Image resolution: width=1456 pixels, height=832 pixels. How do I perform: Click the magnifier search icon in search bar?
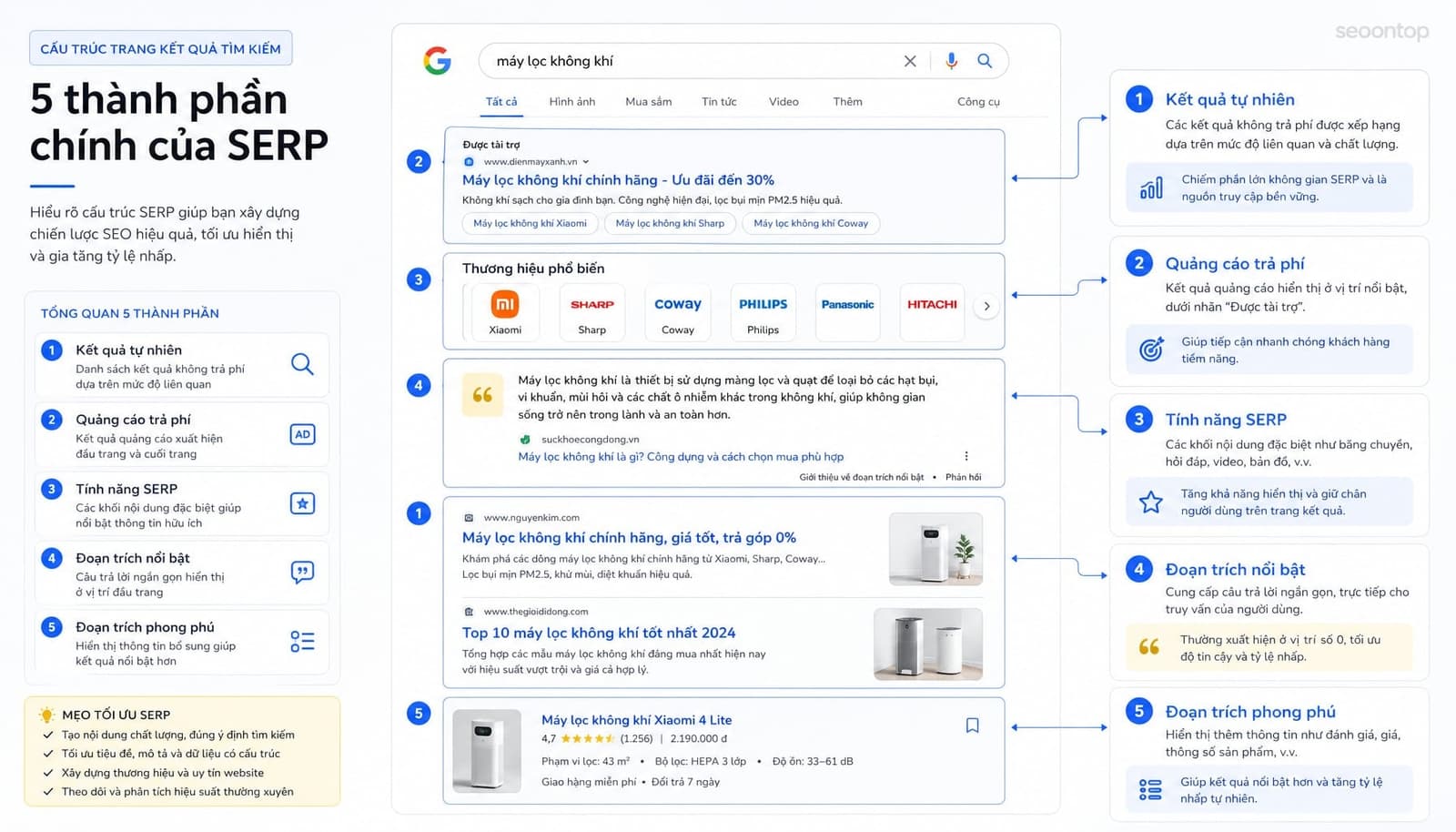[985, 61]
